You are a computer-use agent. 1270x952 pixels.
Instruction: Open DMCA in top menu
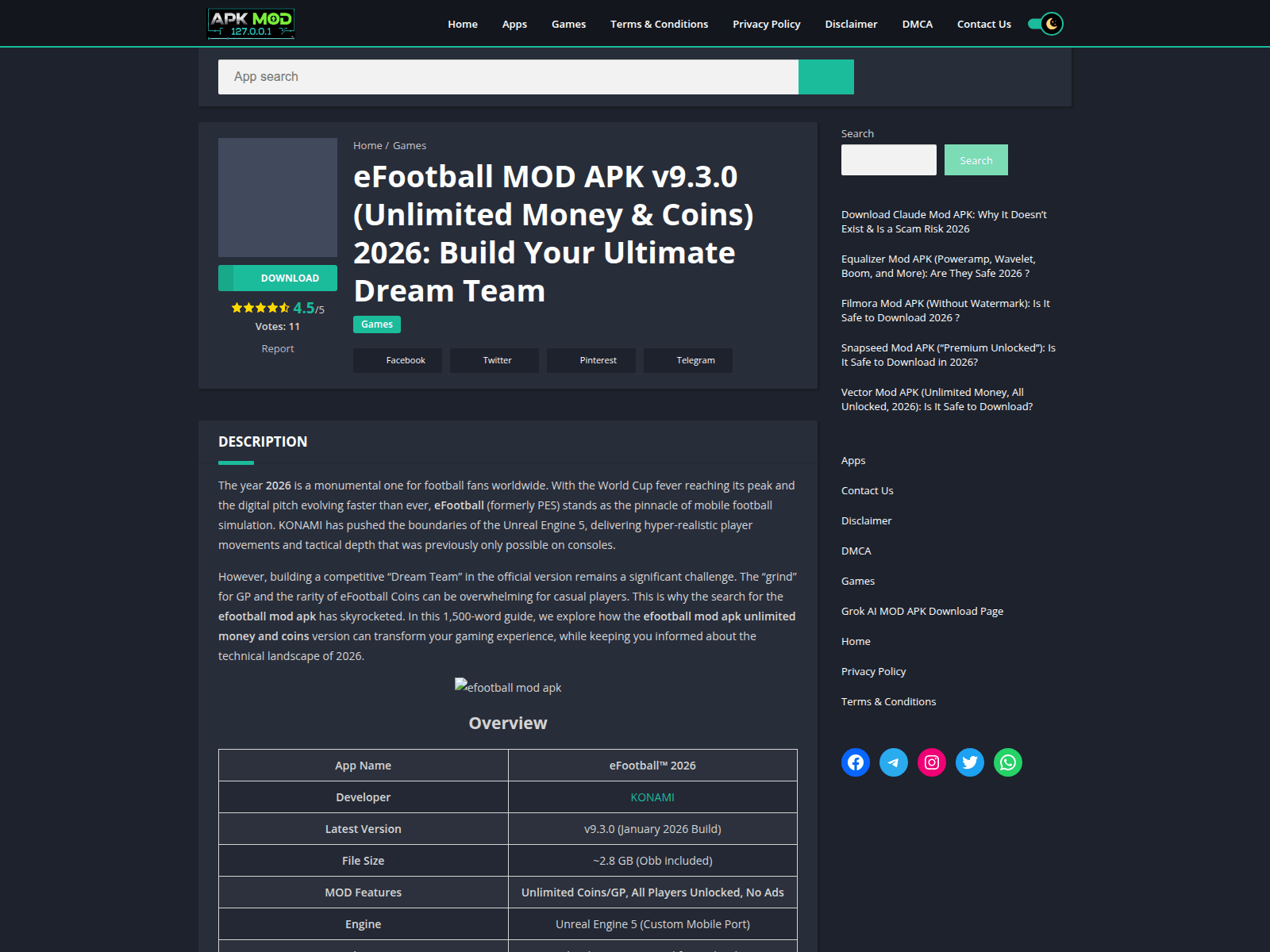point(917,24)
